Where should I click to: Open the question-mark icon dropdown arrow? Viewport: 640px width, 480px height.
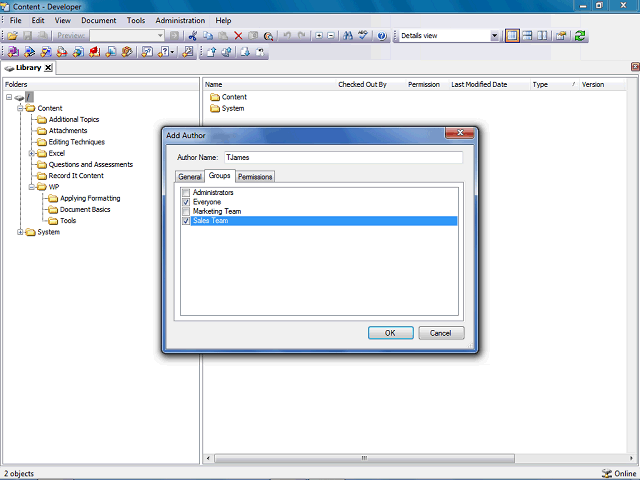[x=173, y=52]
